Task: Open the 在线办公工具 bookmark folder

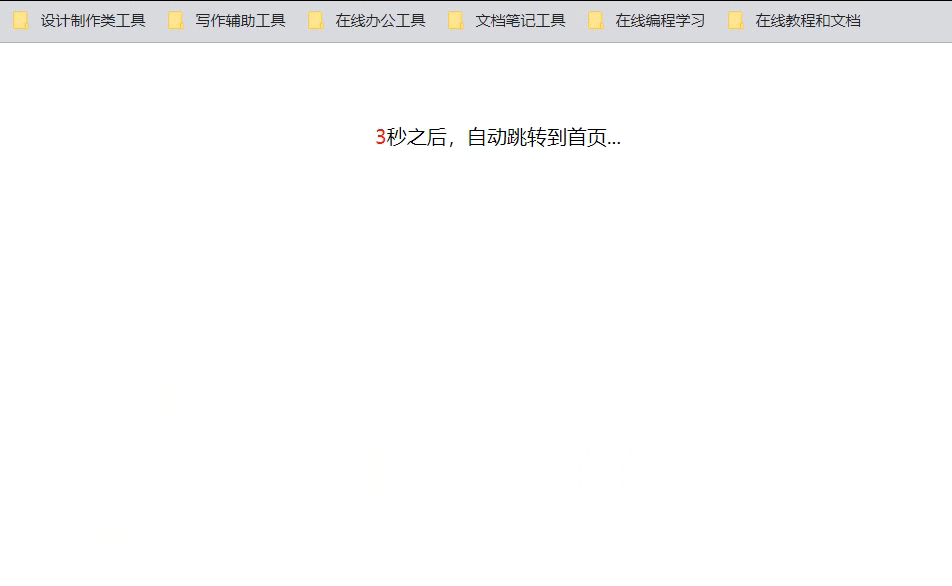Action: coord(367,21)
